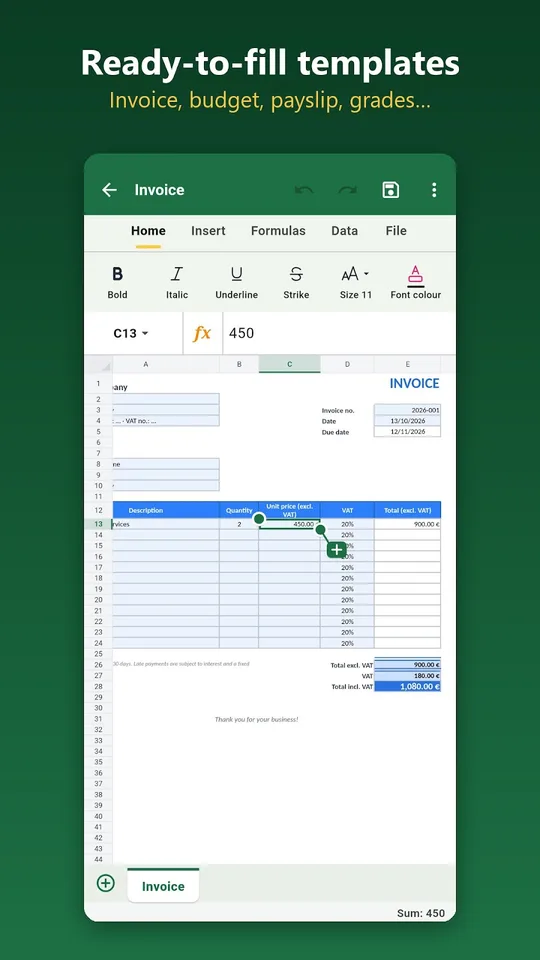The width and height of the screenshot is (540, 960).
Task: Click the Sum: 450 status text
Action: tap(421, 913)
